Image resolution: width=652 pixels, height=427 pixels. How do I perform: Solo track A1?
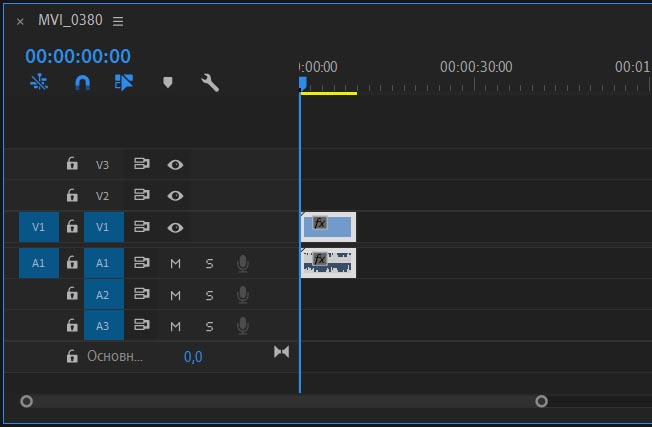pos(210,264)
